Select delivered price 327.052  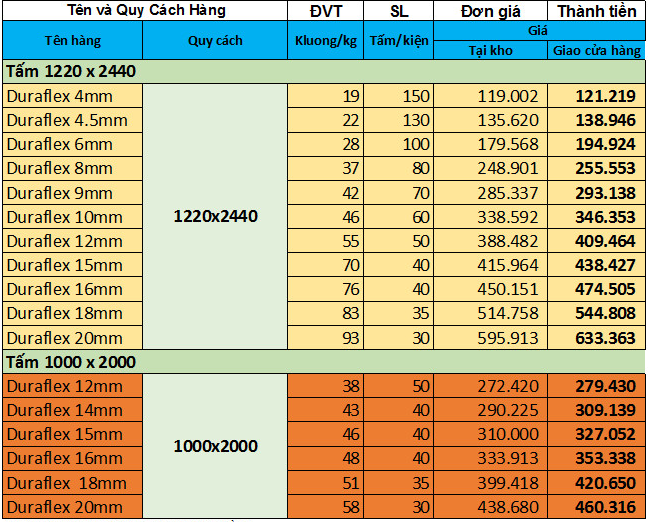click(596, 434)
